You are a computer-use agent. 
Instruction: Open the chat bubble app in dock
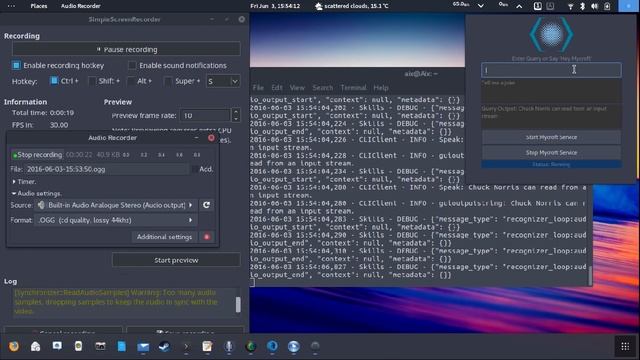(57, 347)
